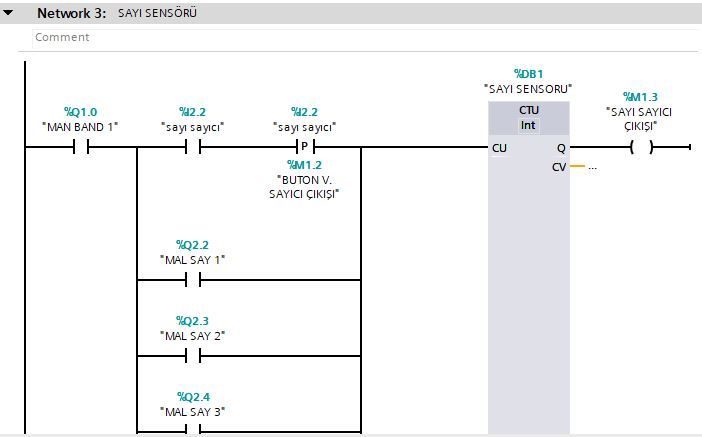Select the first sayı sayıcı normally-open contact
Image resolution: width=702 pixels, height=437 pixels.
click(x=192, y=147)
